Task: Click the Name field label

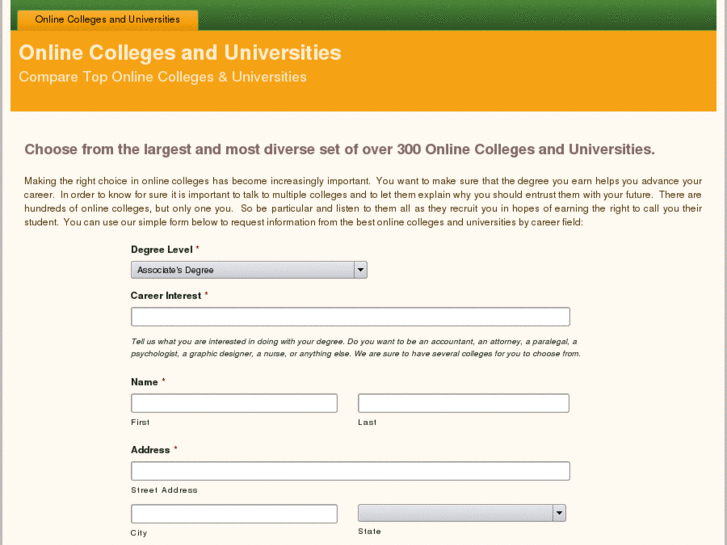Action: coord(144,382)
